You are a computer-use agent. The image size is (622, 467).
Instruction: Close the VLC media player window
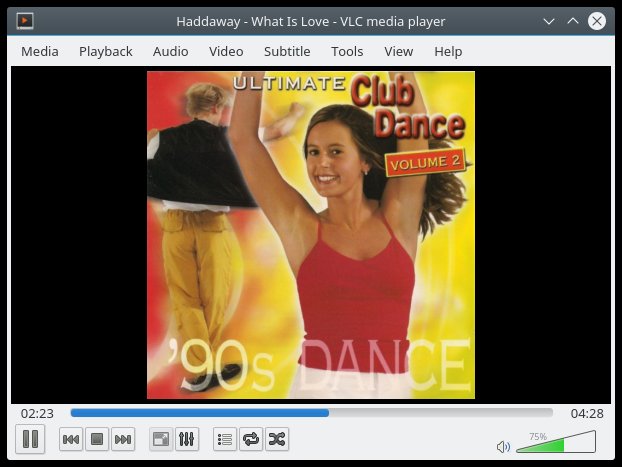click(x=597, y=21)
